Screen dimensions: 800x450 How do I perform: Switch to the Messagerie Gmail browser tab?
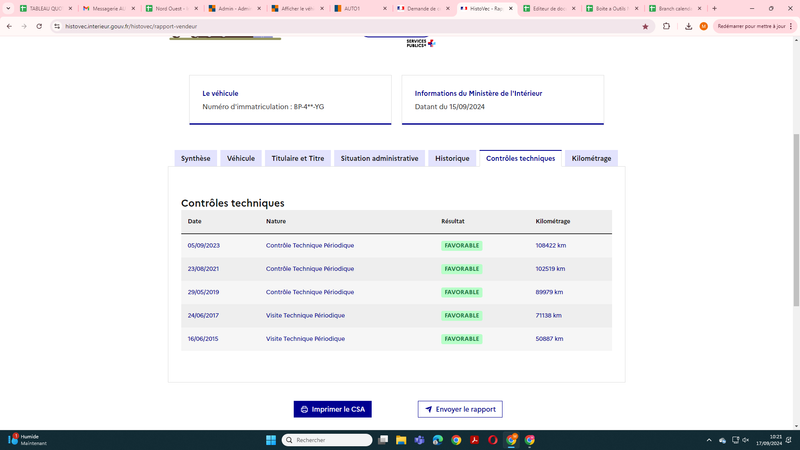[x=109, y=8]
